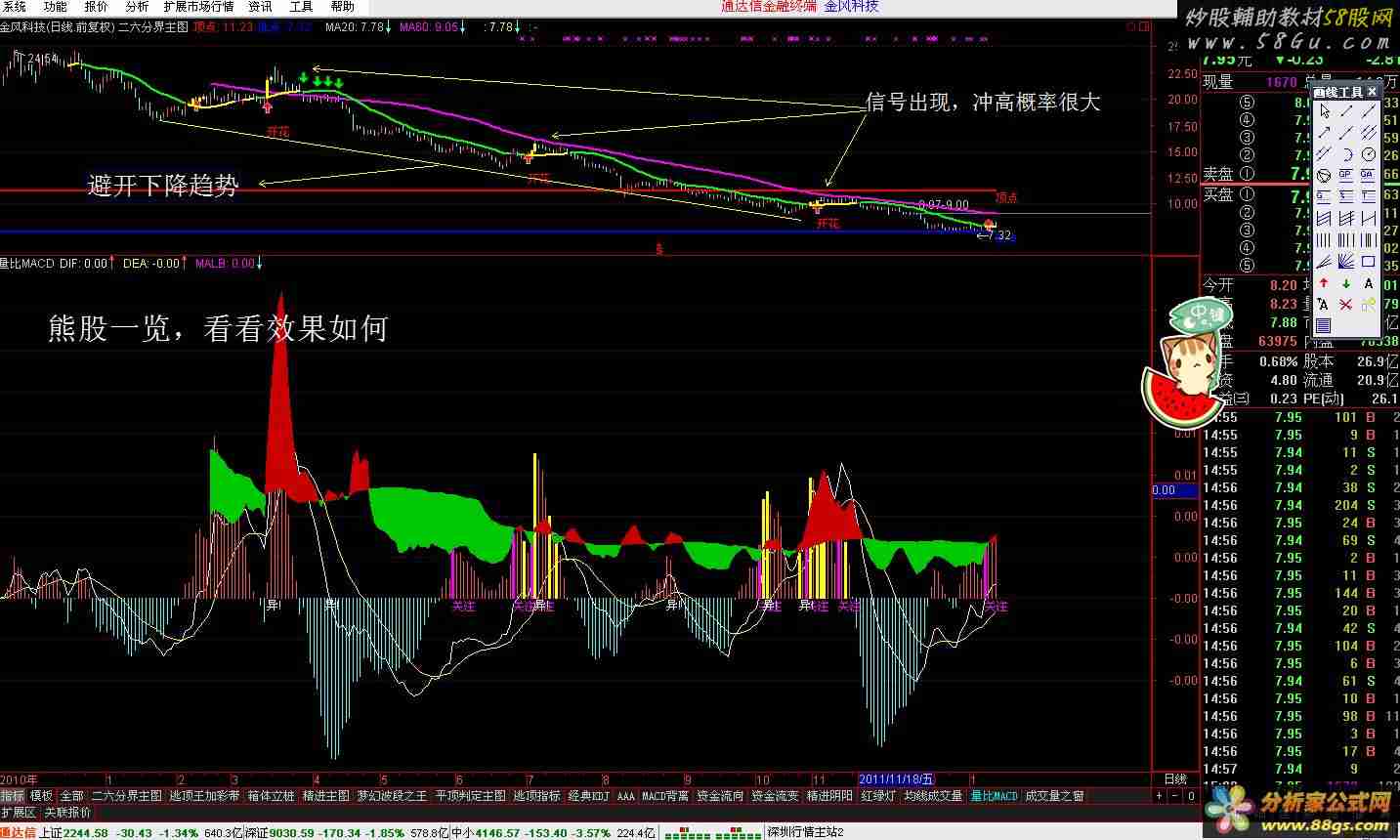1400x840 pixels.
Task: Open the 报价 menu
Action: (x=96, y=6)
